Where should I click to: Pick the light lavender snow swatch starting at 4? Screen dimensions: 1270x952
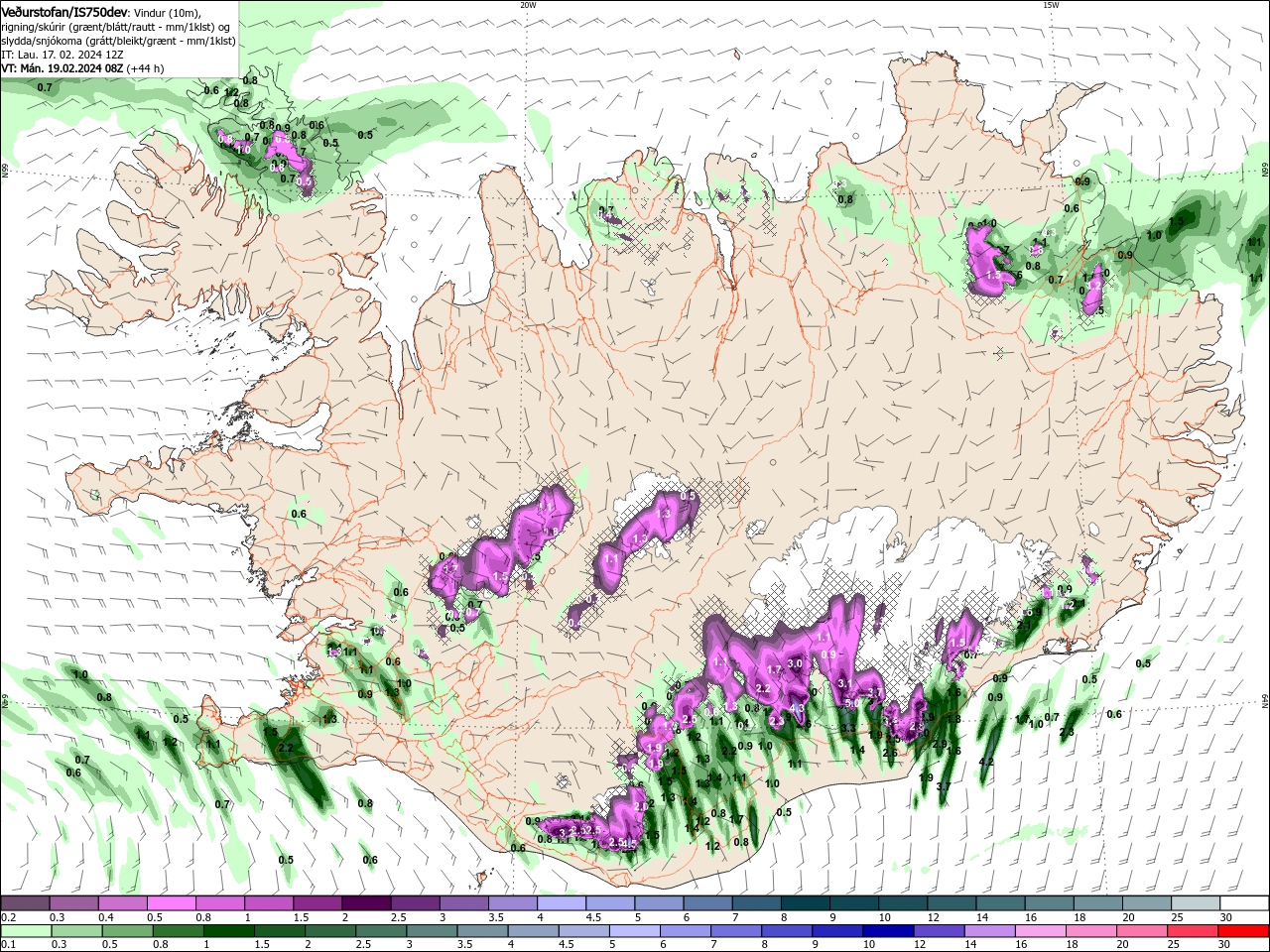[x=561, y=903]
